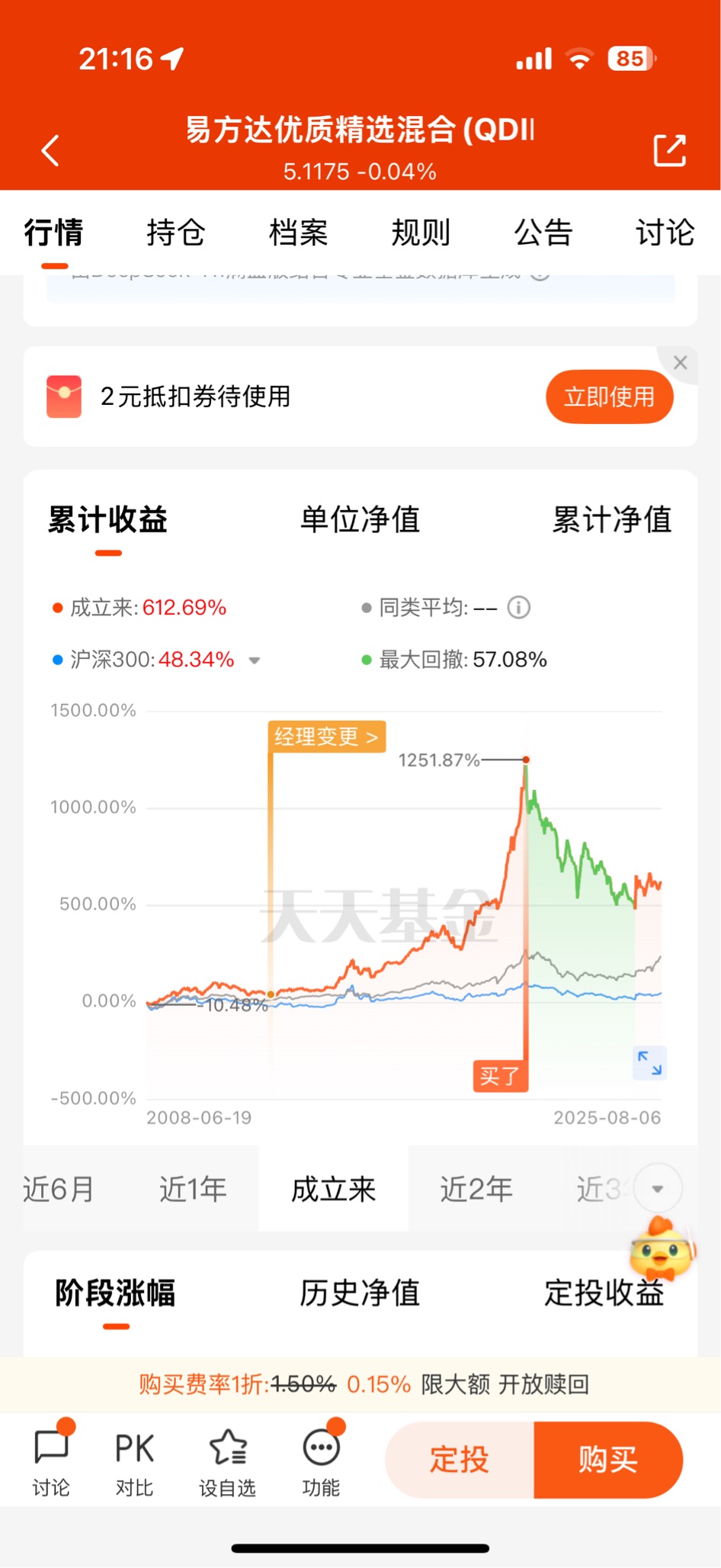Switch to 持仓 tab
721x1568 pixels.
tap(176, 232)
